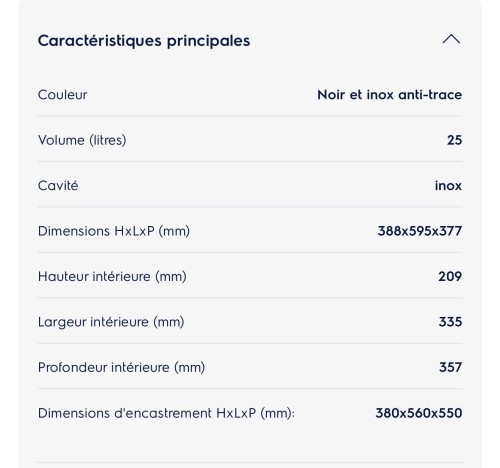Click the word Caractéristiques in the heading
Image resolution: width=500 pixels, height=468 pixels.
[x=100, y=41]
